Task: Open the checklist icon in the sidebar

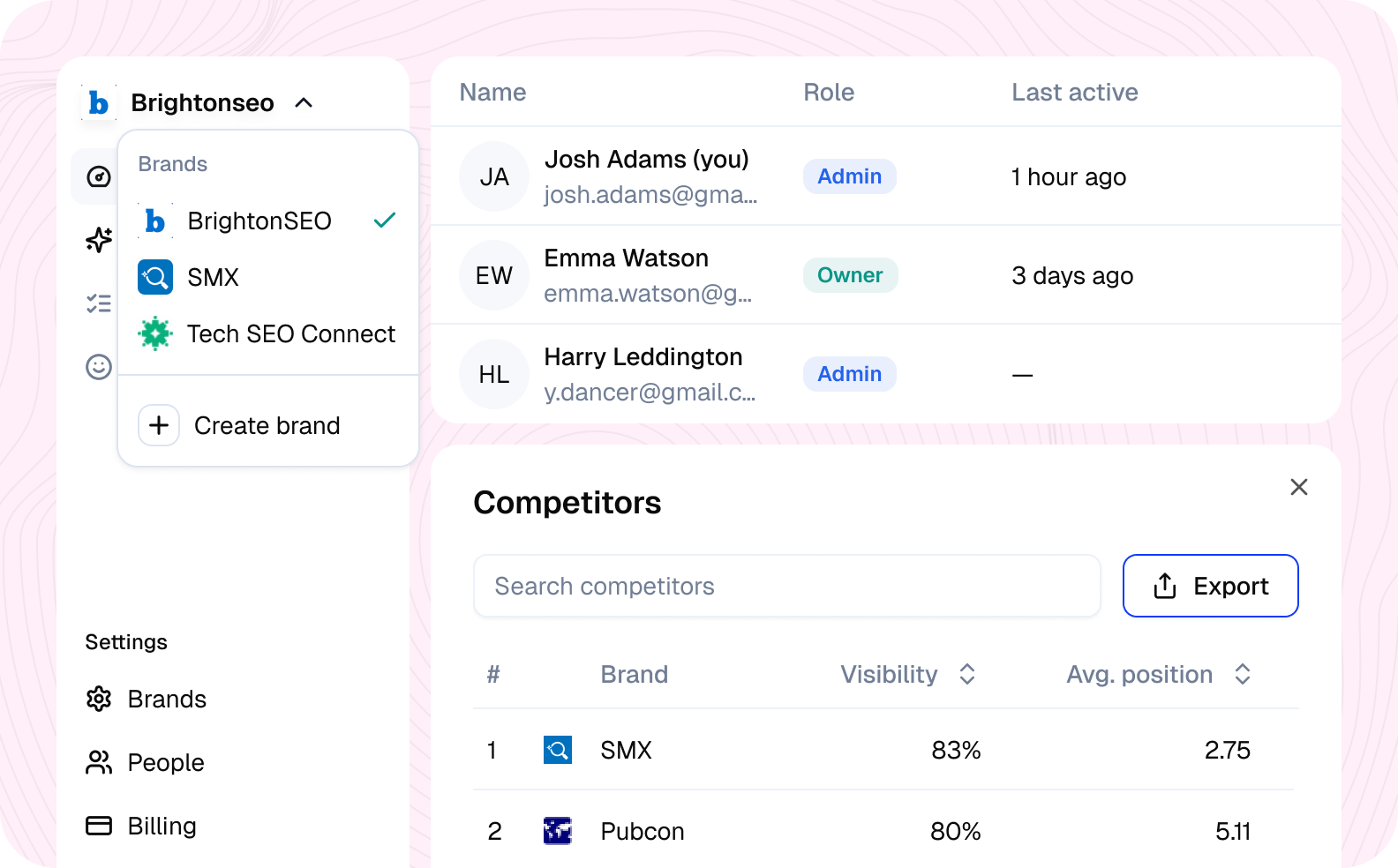Action: click(x=97, y=303)
